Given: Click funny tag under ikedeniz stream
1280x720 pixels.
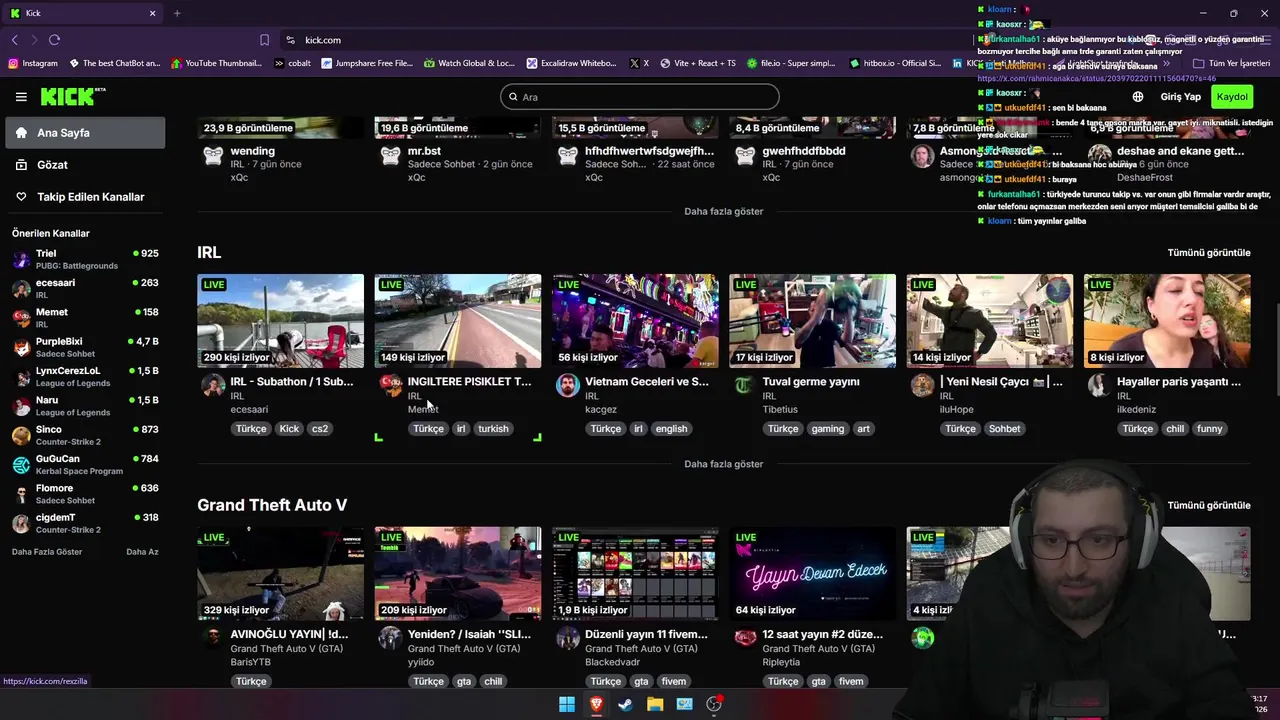Looking at the screenshot, I should coord(1210,429).
